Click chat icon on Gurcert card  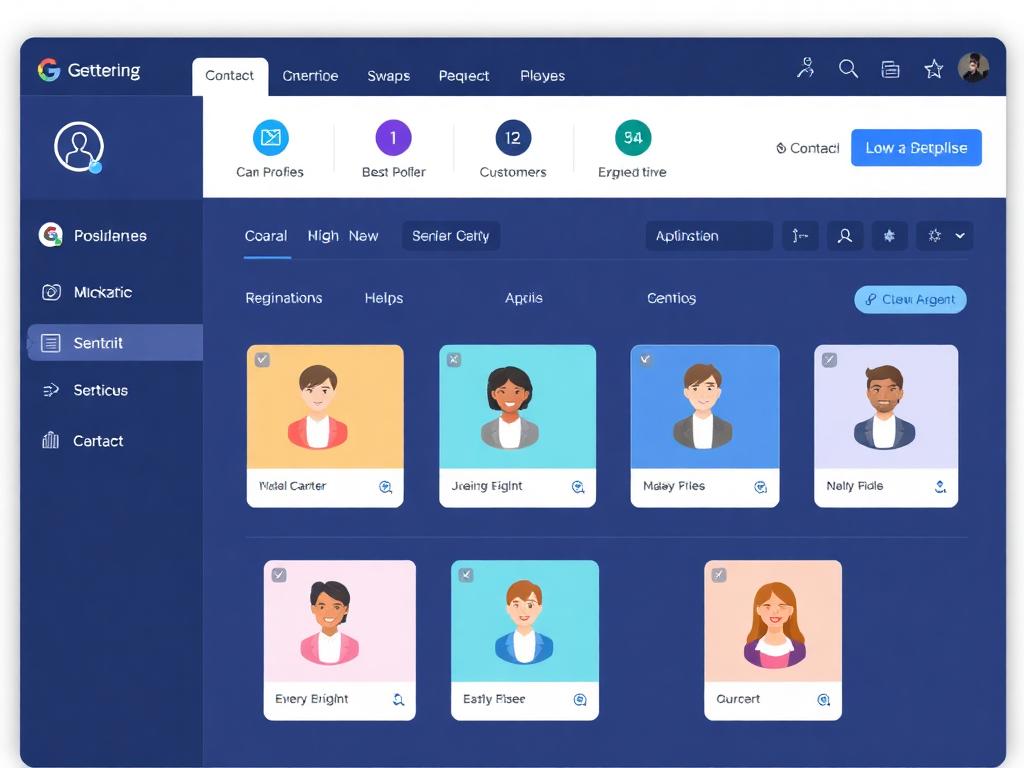pyautogui.click(x=824, y=699)
